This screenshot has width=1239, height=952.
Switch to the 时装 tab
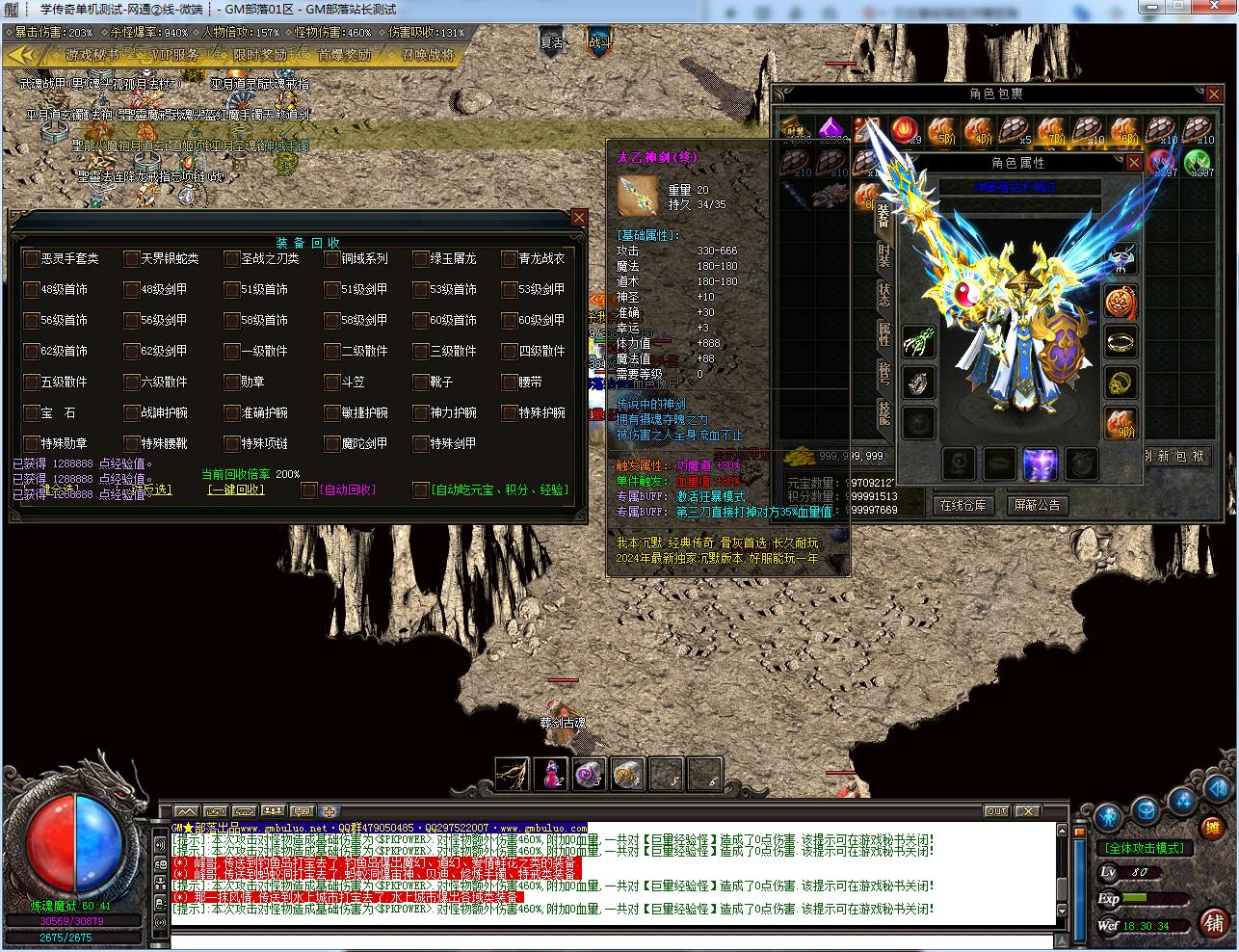[x=883, y=254]
